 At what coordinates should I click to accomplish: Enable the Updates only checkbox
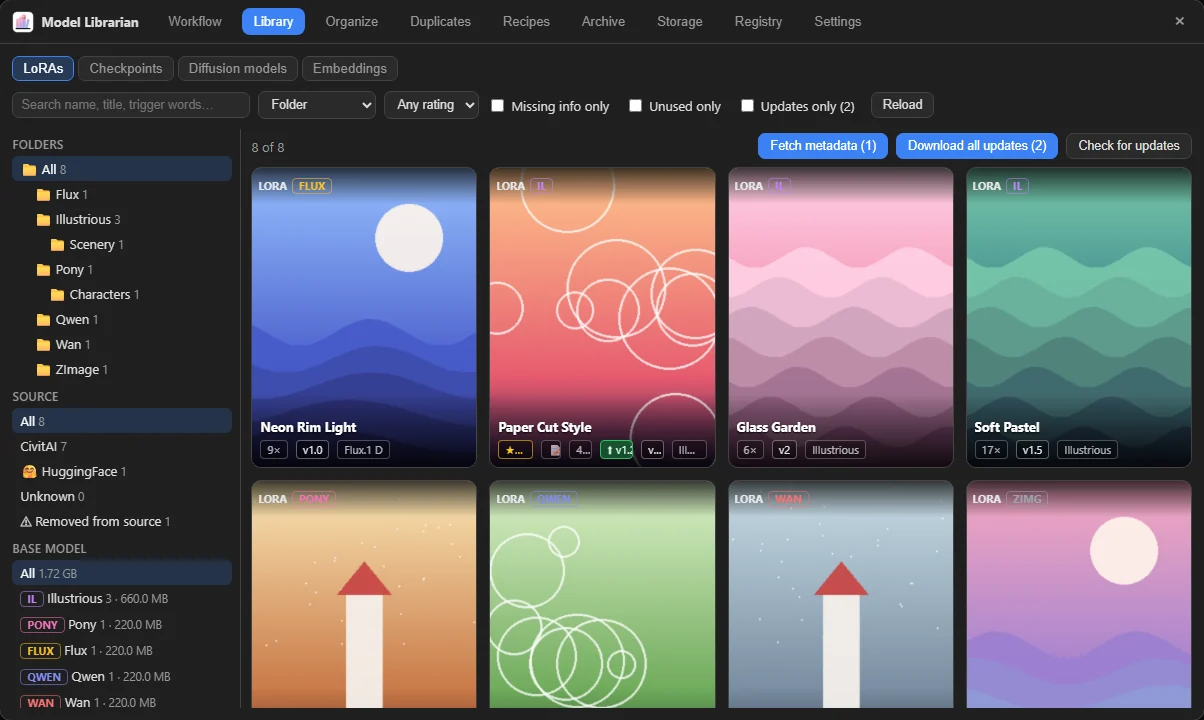coord(747,106)
